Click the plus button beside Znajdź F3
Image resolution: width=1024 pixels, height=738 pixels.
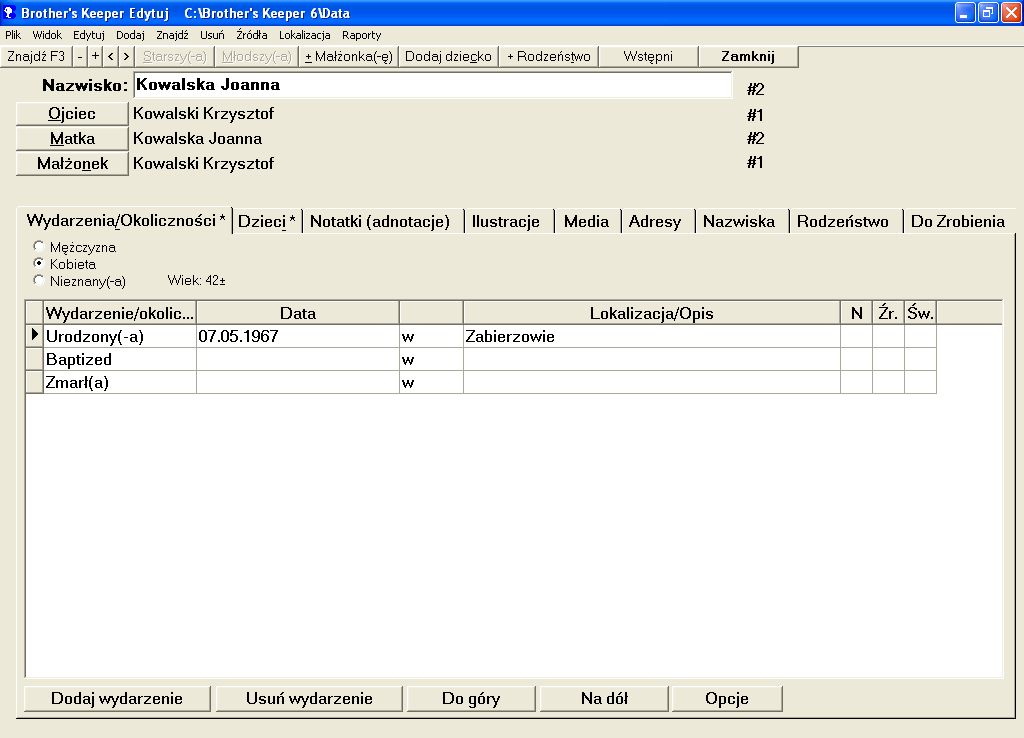pos(96,57)
